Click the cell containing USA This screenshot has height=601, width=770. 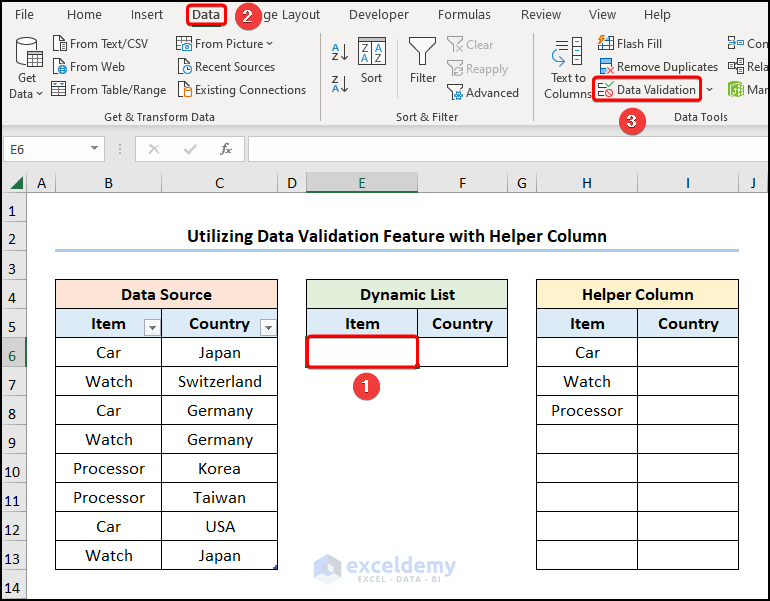(220, 526)
